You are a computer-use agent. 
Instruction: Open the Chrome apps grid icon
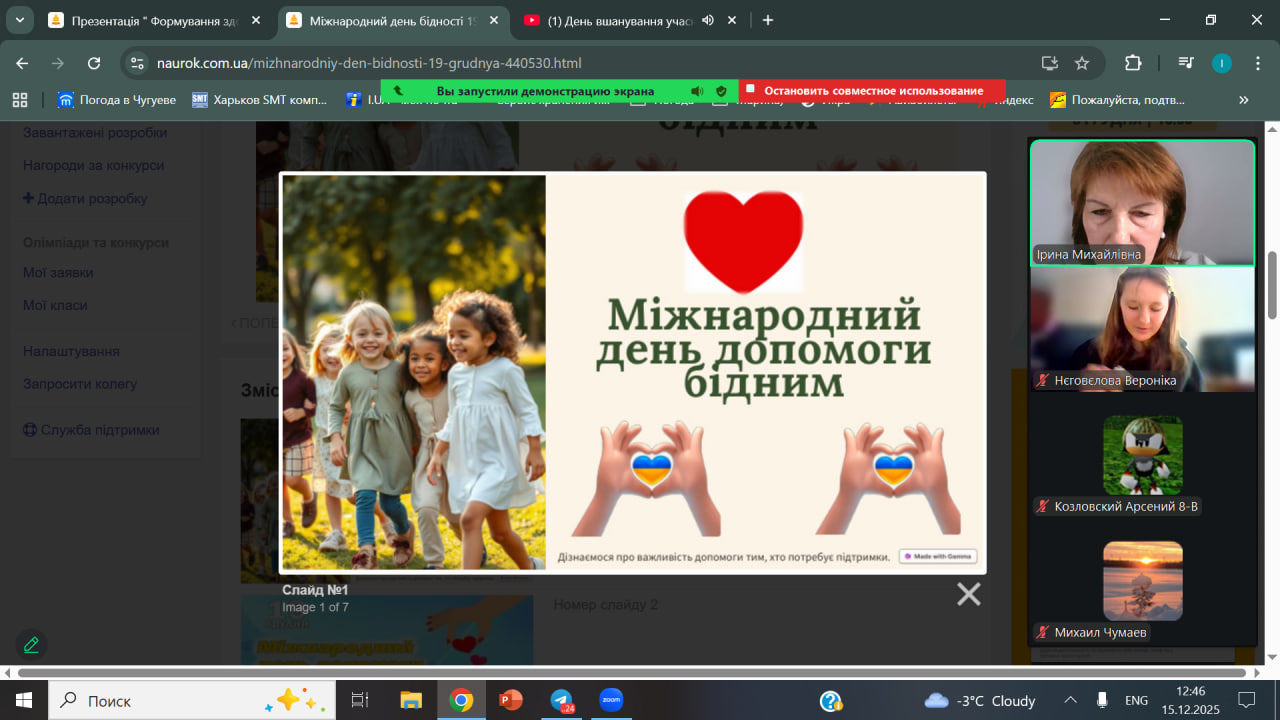[x=19, y=100]
